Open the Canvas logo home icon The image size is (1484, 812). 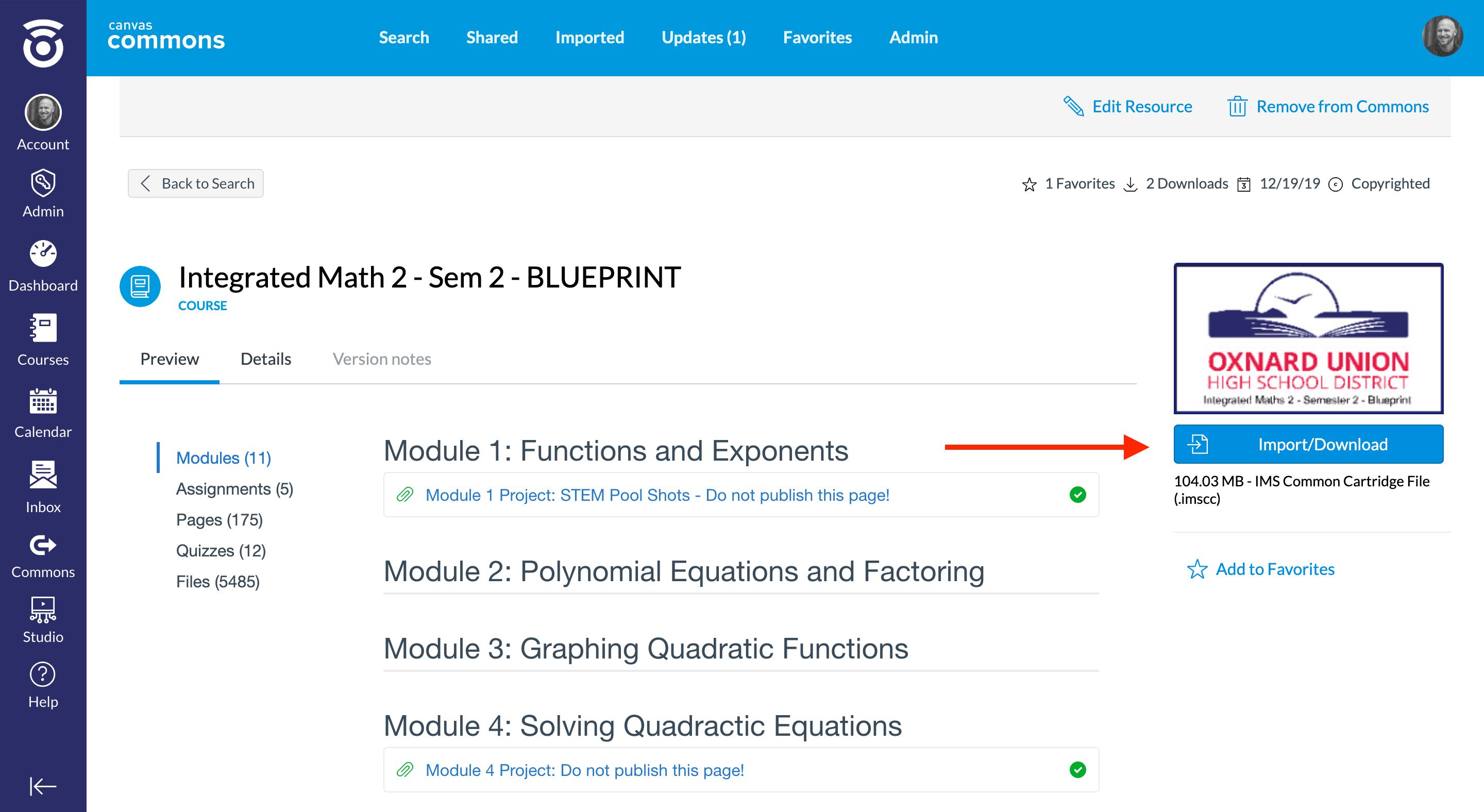click(43, 43)
